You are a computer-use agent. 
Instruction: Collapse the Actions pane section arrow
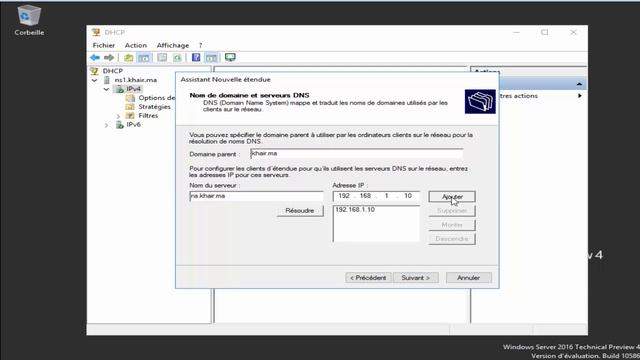pos(579,84)
